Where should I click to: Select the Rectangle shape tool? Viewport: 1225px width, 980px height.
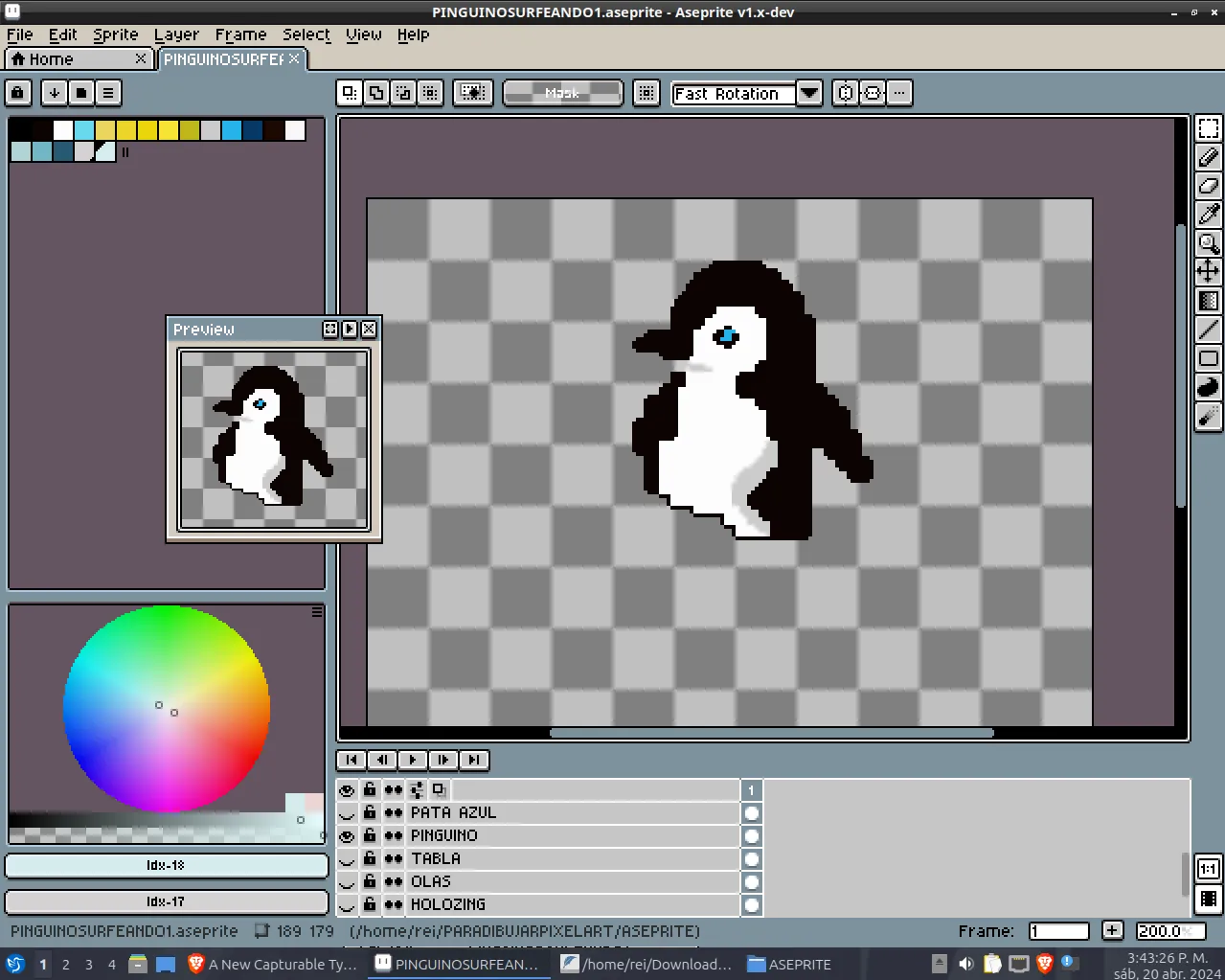(1209, 358)
